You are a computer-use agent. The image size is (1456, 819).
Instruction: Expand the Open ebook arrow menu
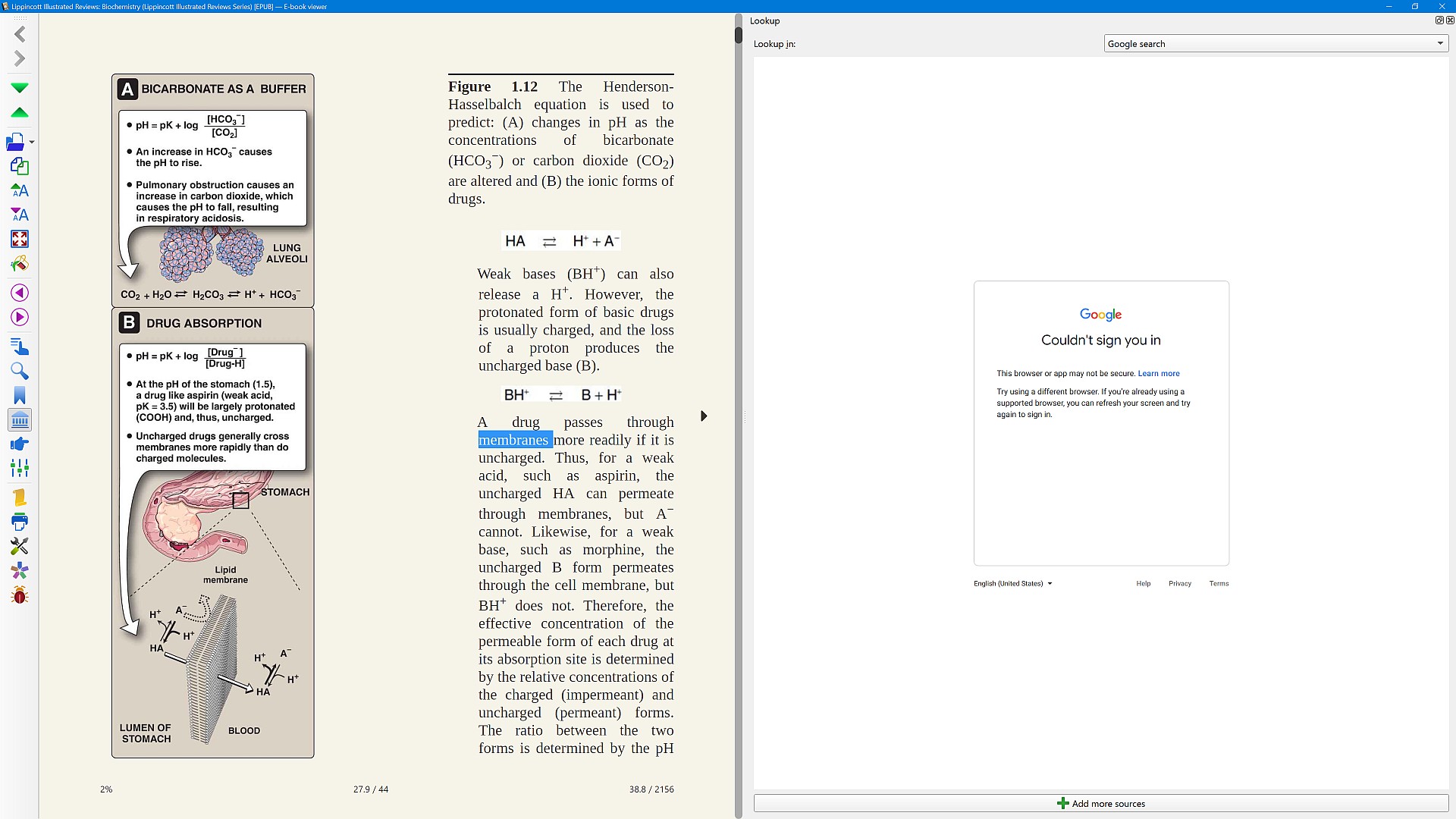pyautogui.click(x=32, y=143)
